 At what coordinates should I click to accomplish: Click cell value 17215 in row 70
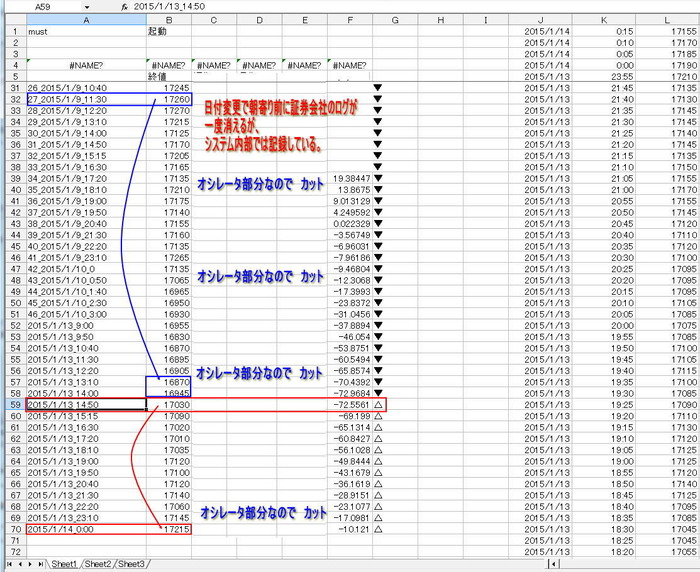click(x=169, y=529)
